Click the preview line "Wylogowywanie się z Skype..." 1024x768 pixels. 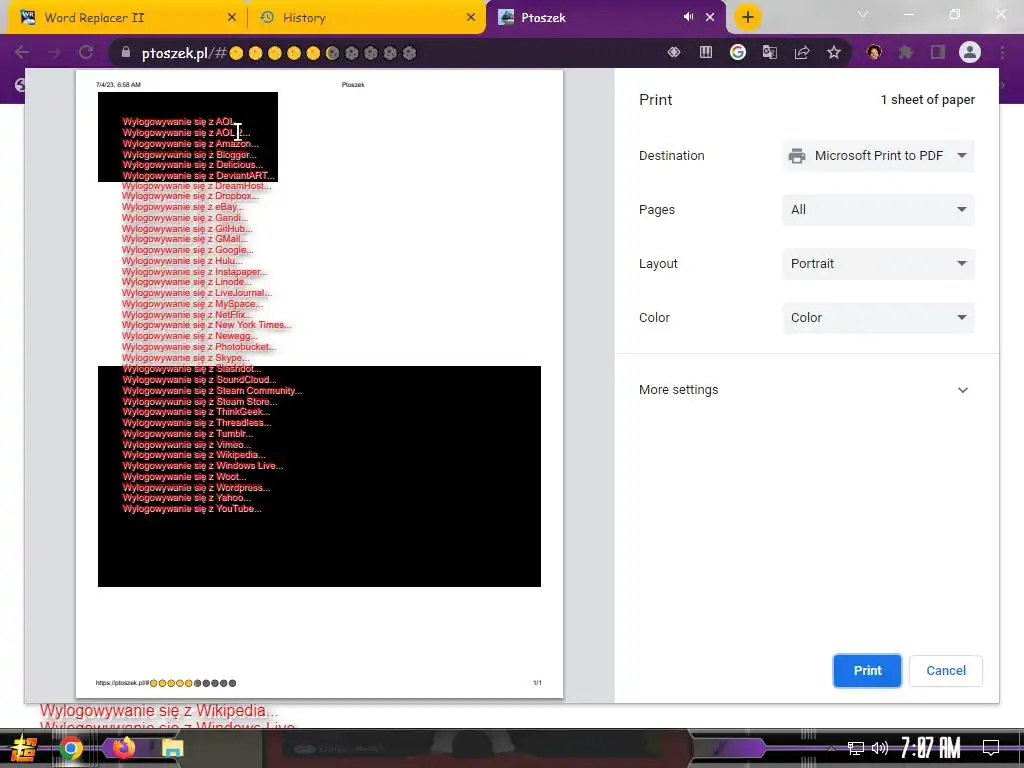(185, 358)
